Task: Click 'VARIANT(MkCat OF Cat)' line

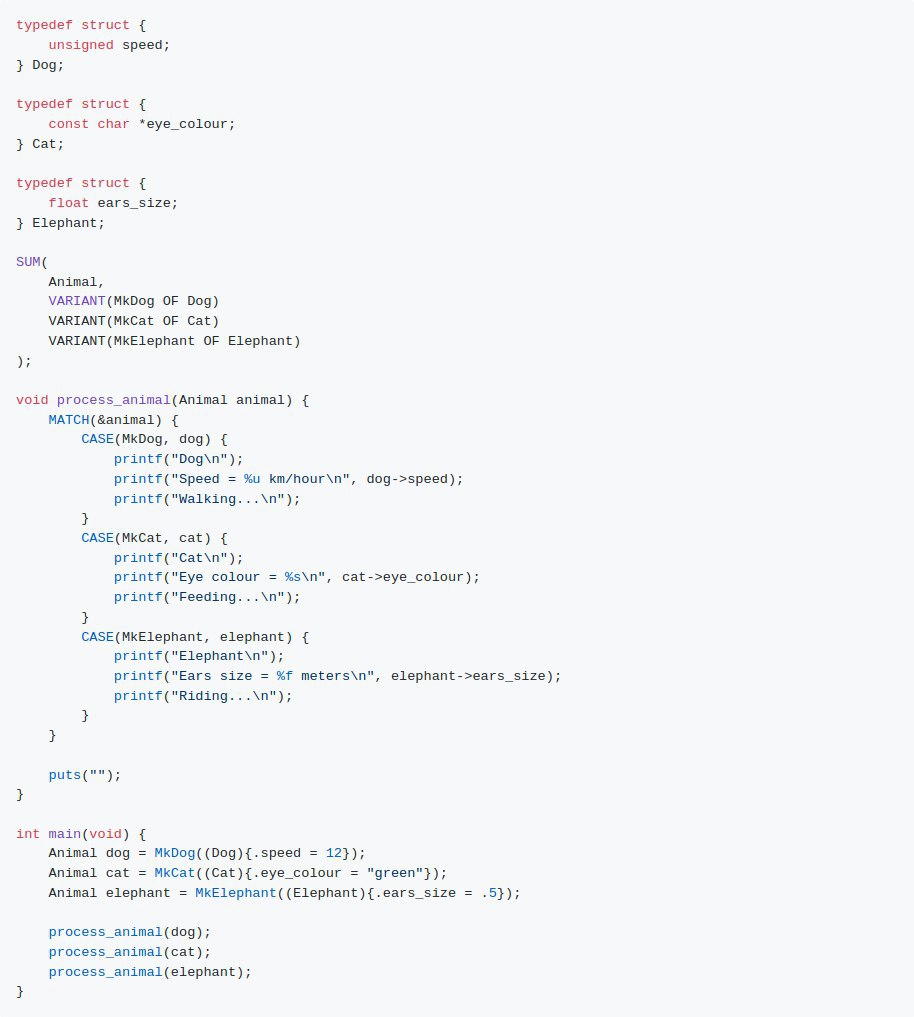Action: tap(134, 321)
